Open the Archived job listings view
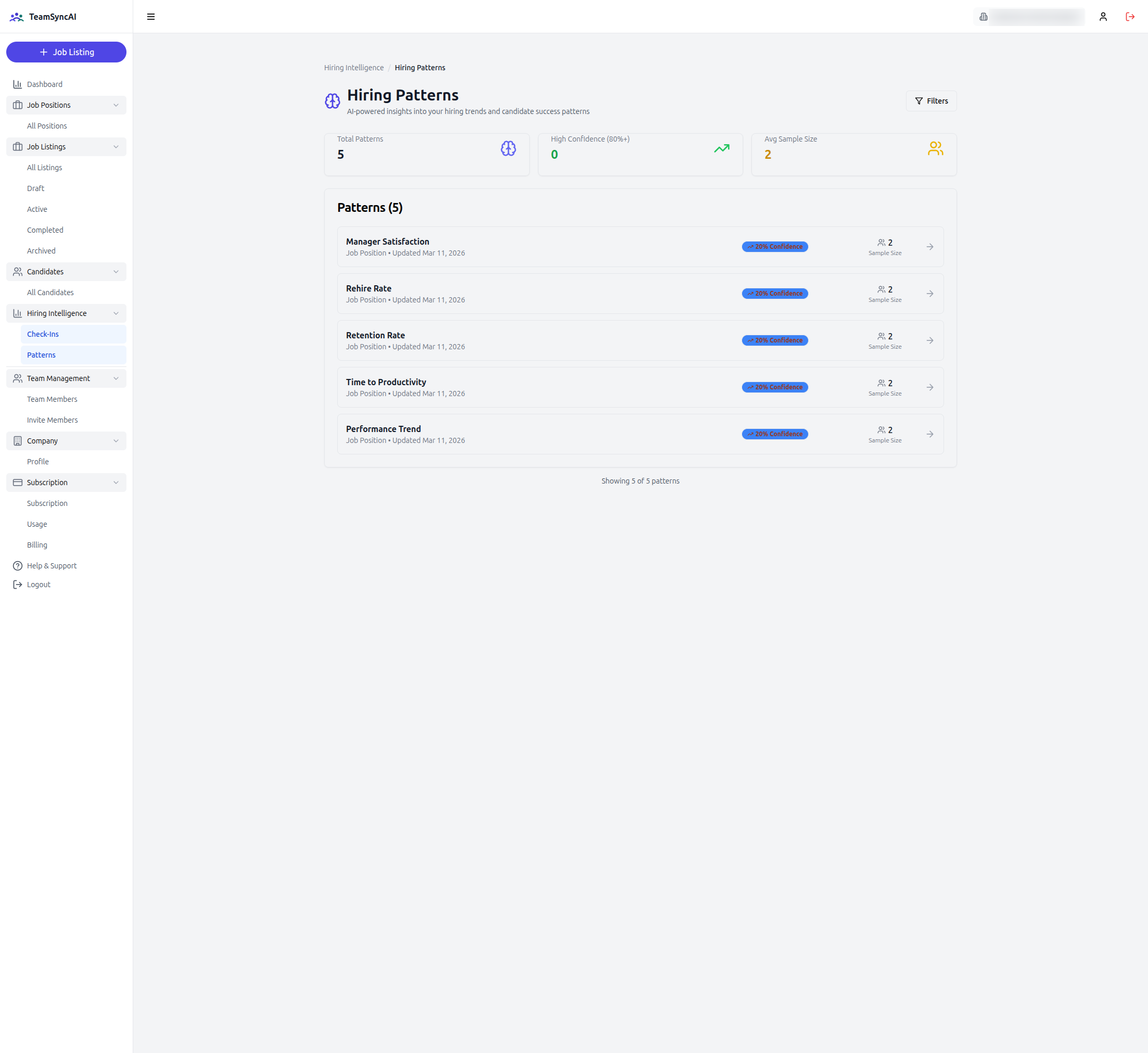Viewport: 1148px width, 1053px height. pyautogui.click(x=41, y=250)
